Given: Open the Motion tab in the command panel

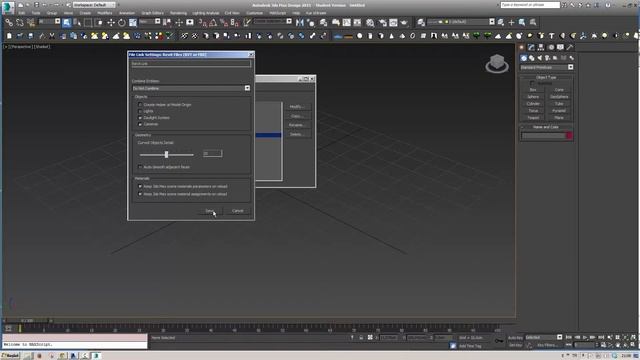Looking at the screenshot, I should coord(551,47).
